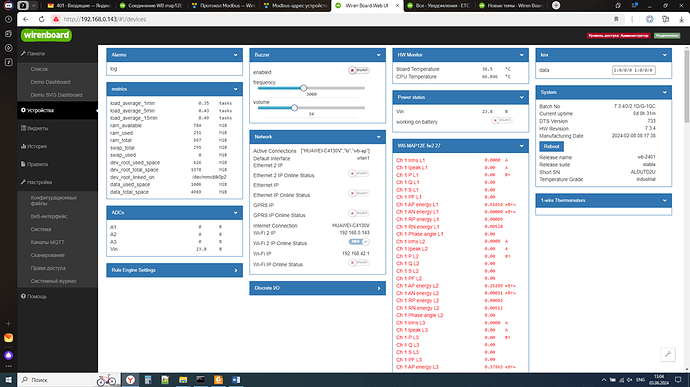Viewport: 690px width, 387px height.
Task: Open История in the sidebar
Action: pos(37,146)
